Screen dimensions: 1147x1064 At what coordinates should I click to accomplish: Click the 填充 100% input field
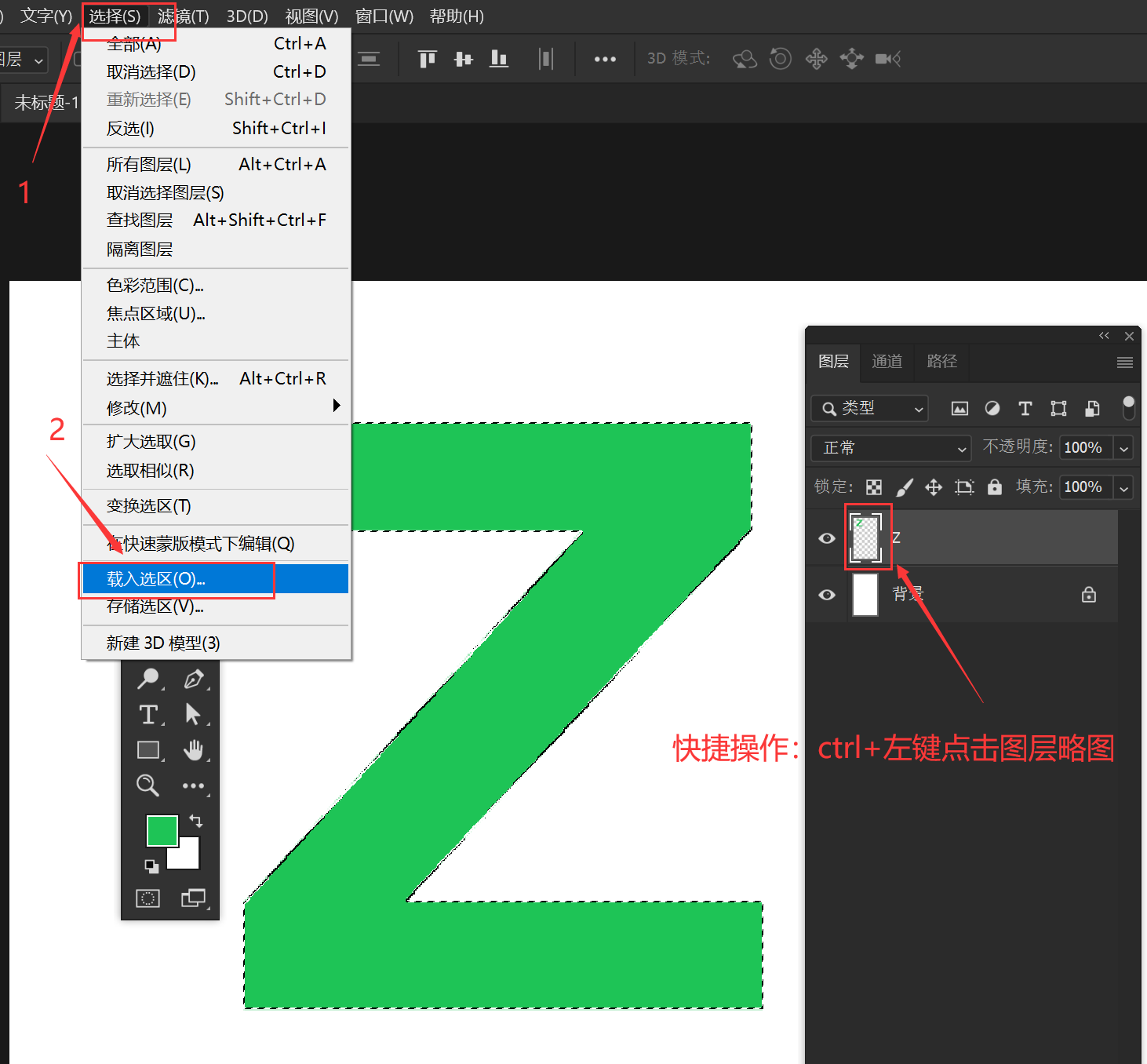pos(1087,487)
